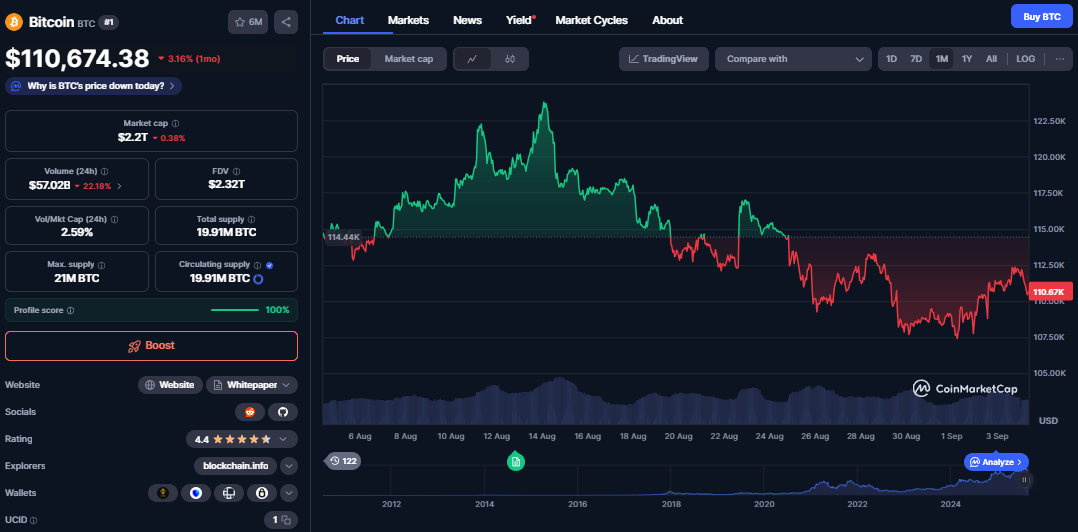Click the Profile score info icon

pos(70,311)
